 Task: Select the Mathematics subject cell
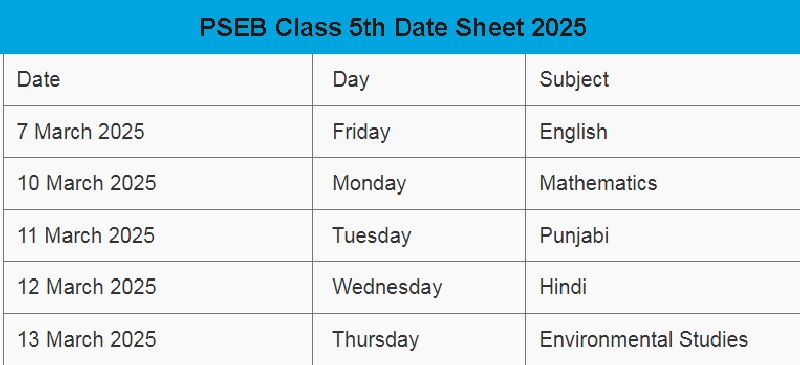(x=663, y=183)
